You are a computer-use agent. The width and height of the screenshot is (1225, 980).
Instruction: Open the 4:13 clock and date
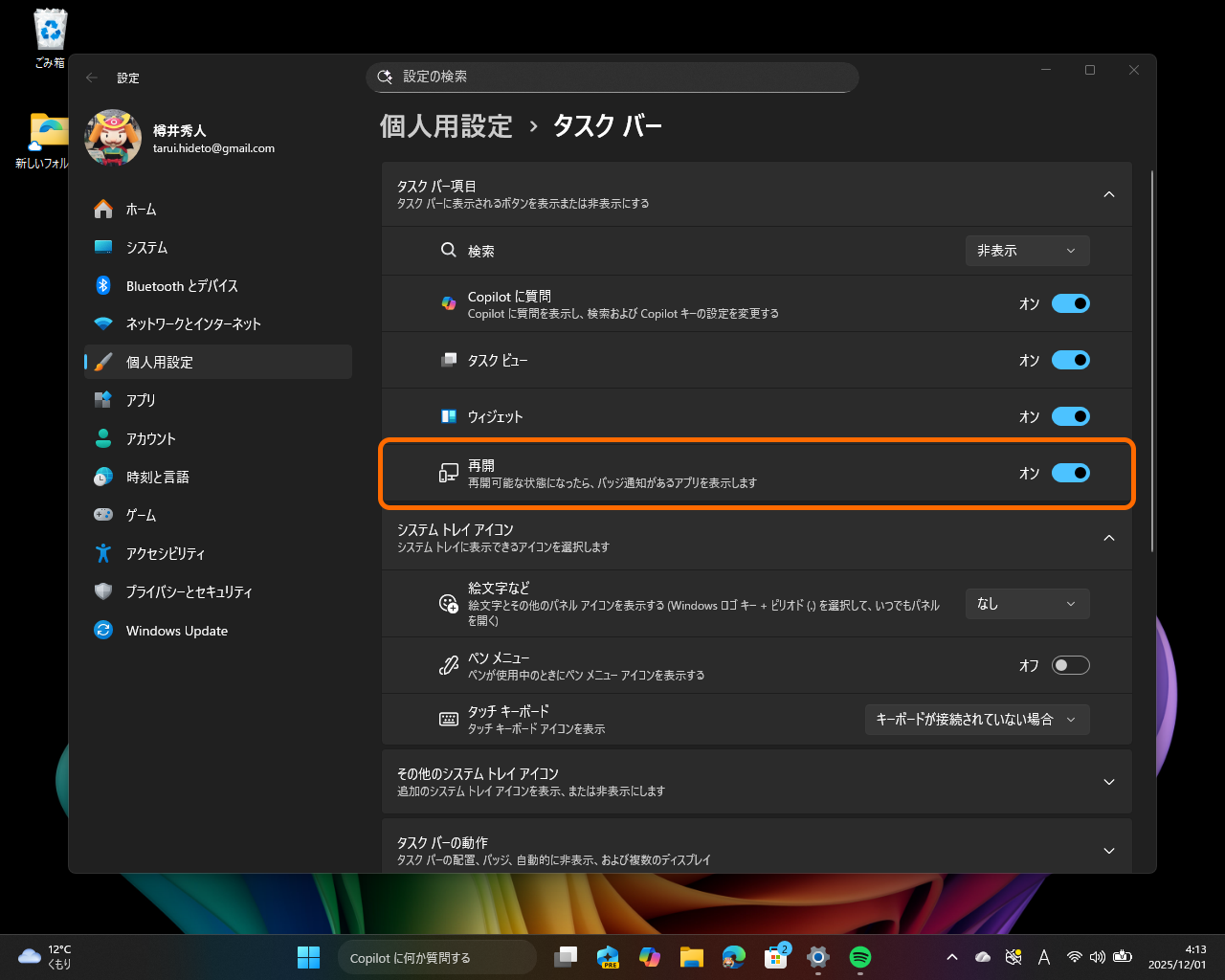[x=1177, y=957]
